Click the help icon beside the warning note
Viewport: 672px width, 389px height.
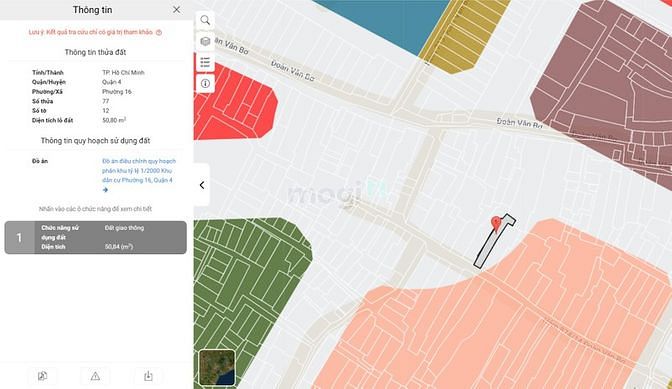point(159,32)
